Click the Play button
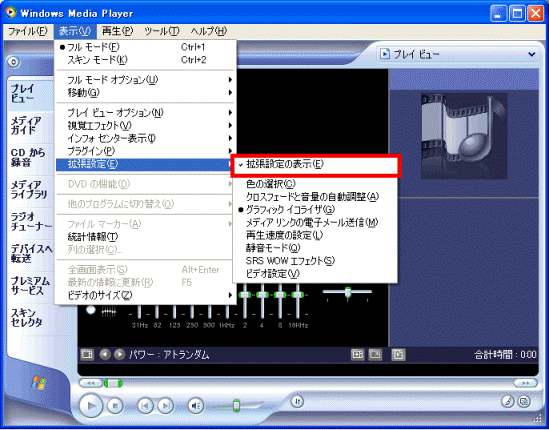The width and height of the screenshot is (549, 430). coord(91,406)
